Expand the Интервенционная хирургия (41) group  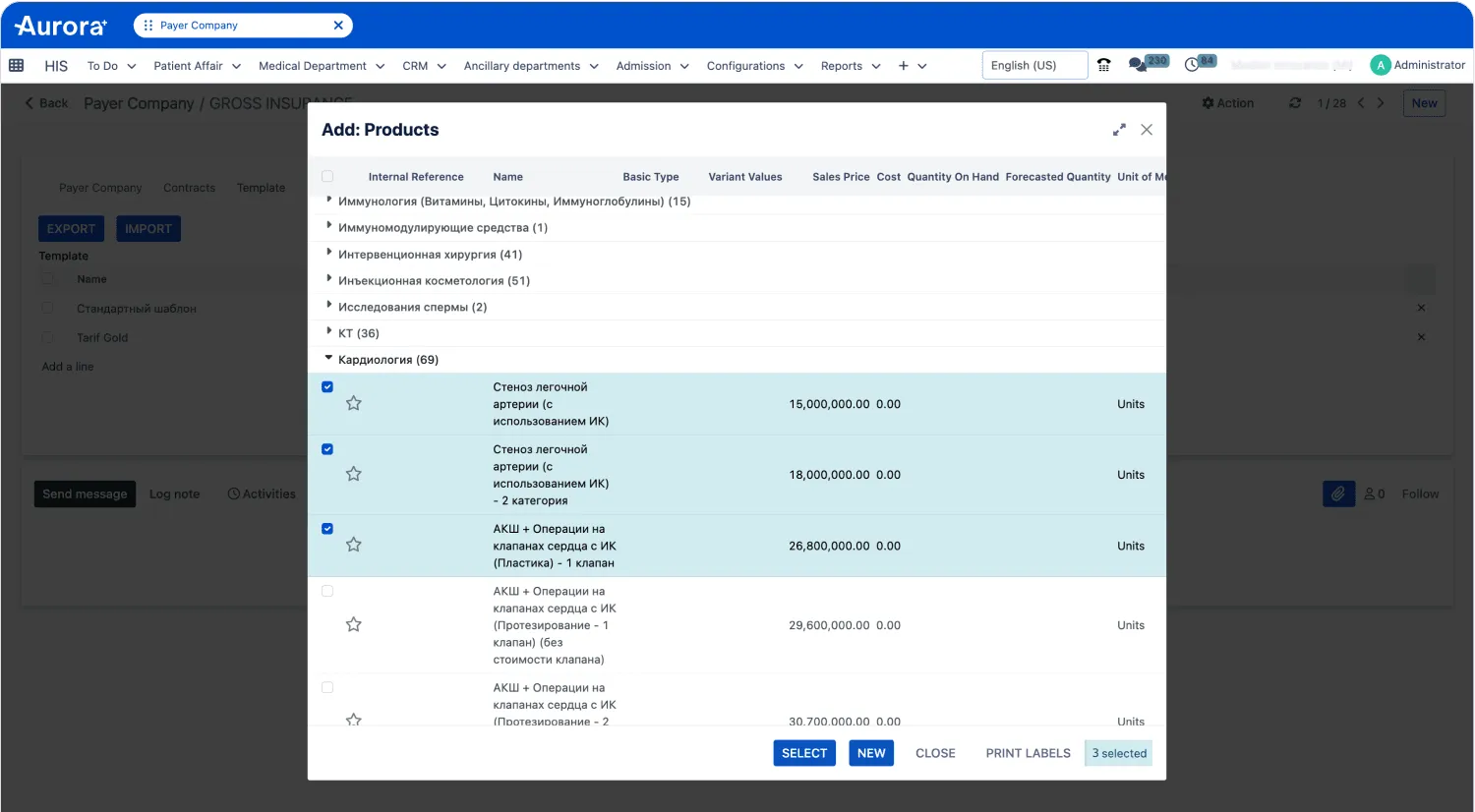tap(429, 255)
